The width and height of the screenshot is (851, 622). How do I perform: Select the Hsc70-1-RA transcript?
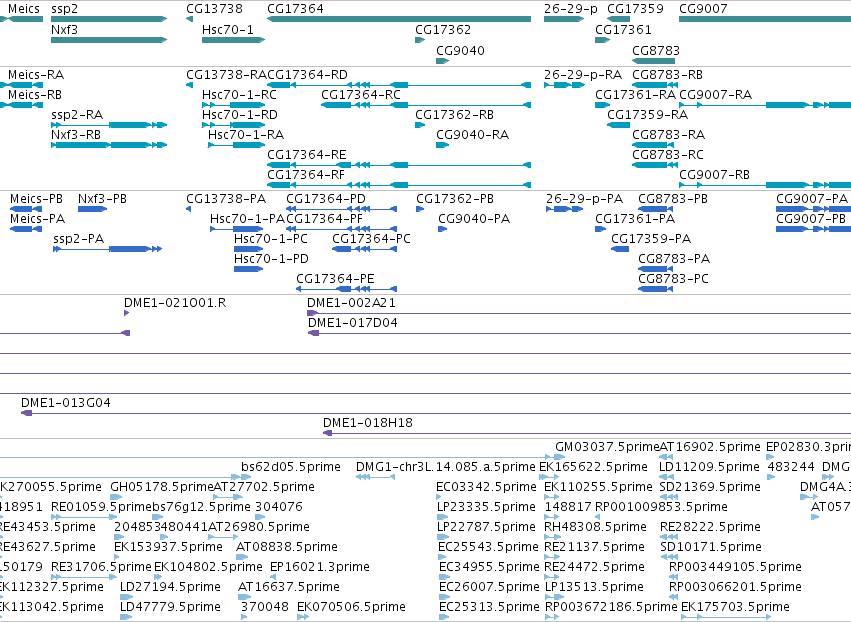246,135
